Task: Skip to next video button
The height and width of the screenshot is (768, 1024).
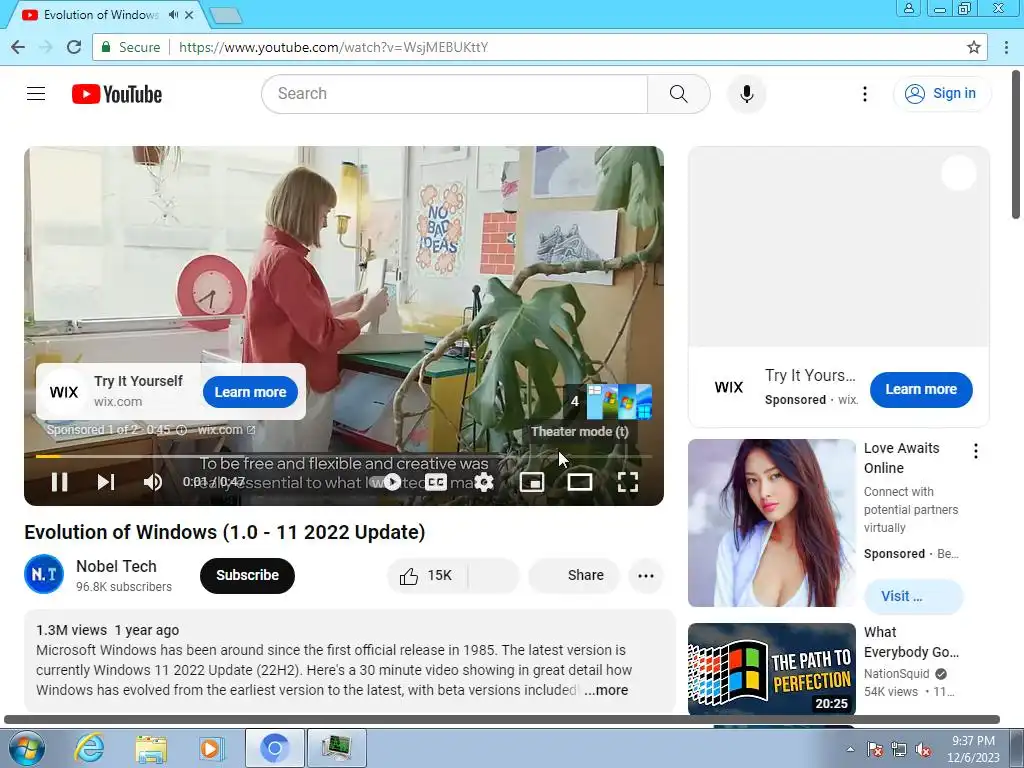Action: click(106, 482)
